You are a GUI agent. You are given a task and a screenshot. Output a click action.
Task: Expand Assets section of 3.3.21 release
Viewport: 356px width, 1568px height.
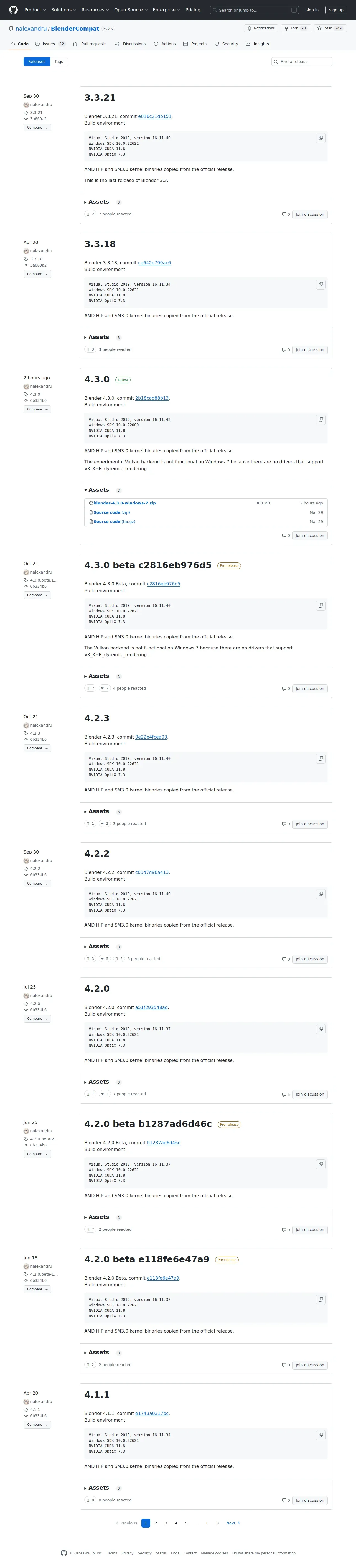[97, 202]
